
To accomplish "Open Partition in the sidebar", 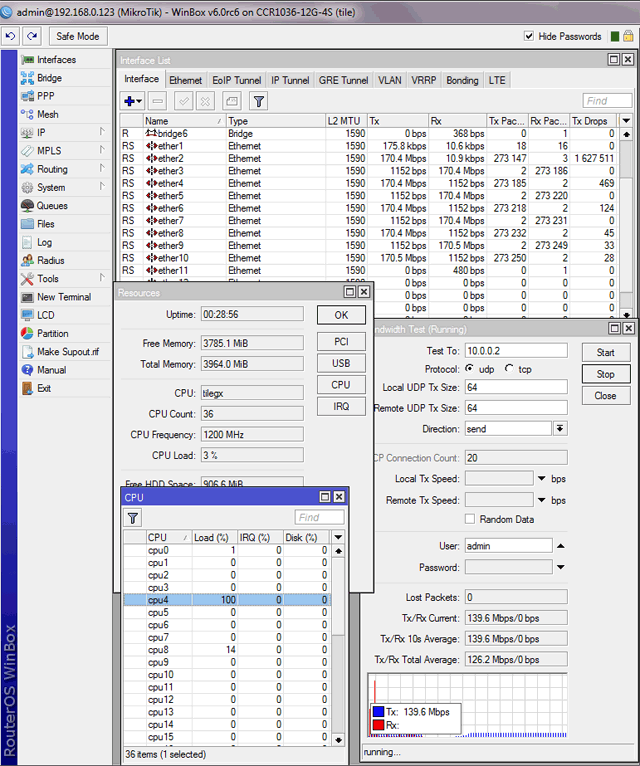I will tap(52, 334).
